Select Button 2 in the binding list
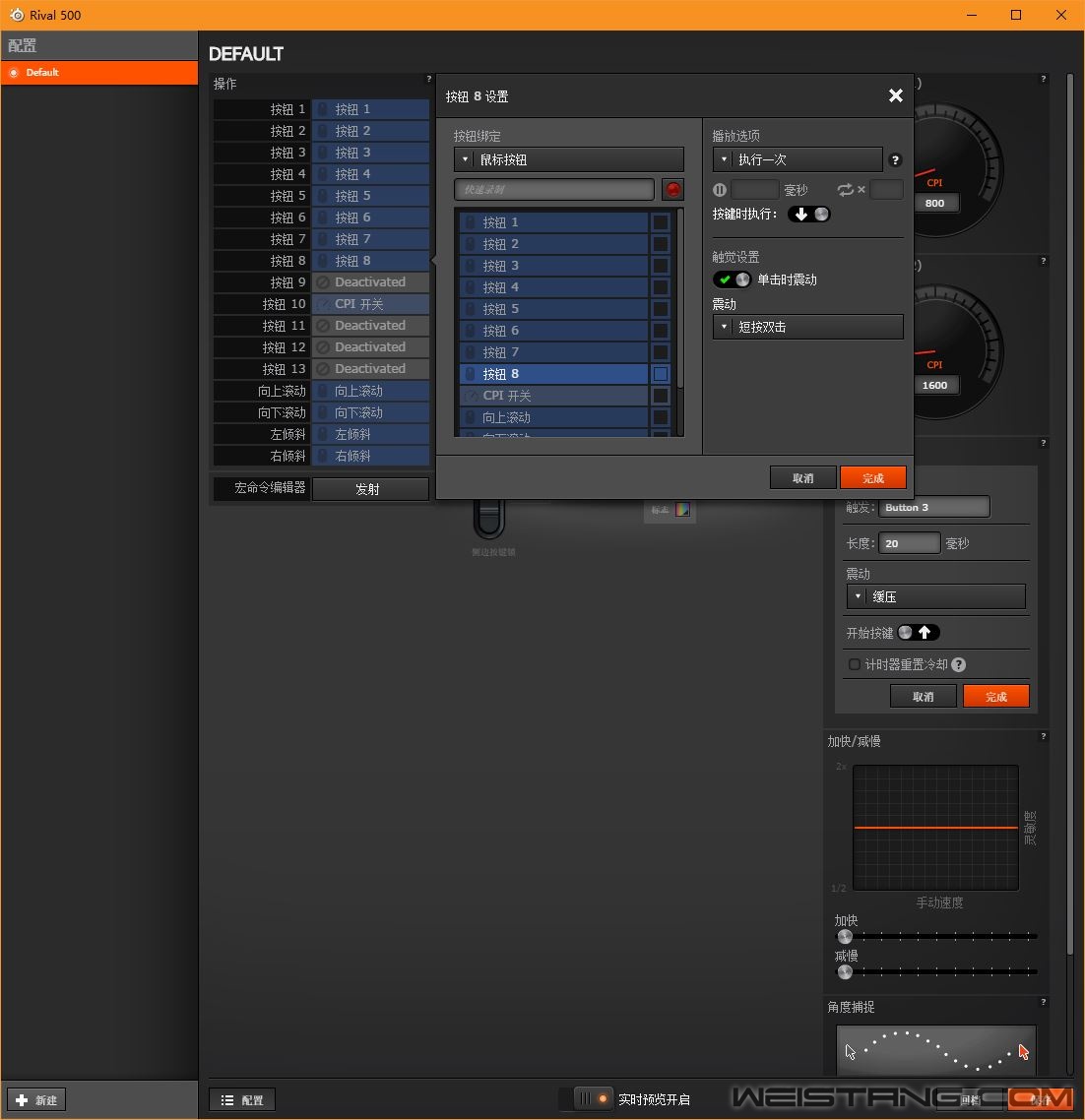1085x1120 pixels. pyautogui.click(x=554, y=244)
